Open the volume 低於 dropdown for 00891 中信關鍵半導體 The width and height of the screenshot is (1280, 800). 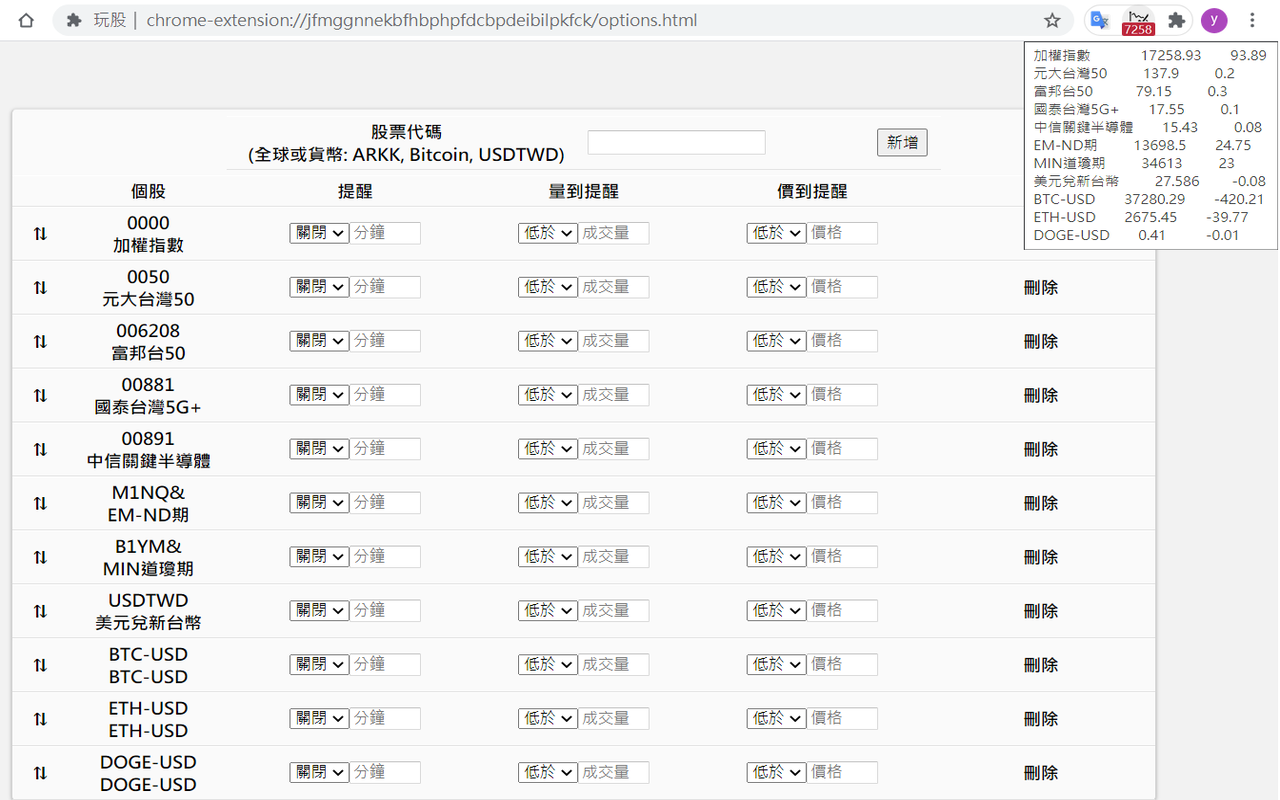pos(548,449)
